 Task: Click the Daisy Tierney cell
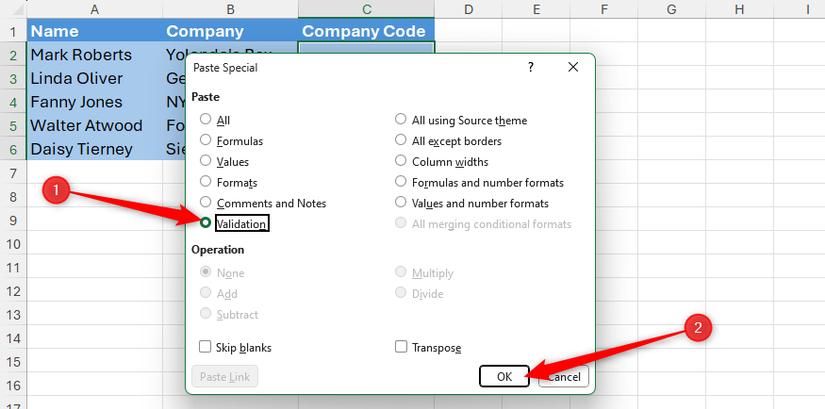pyautogui.click(x=95, y=149)
